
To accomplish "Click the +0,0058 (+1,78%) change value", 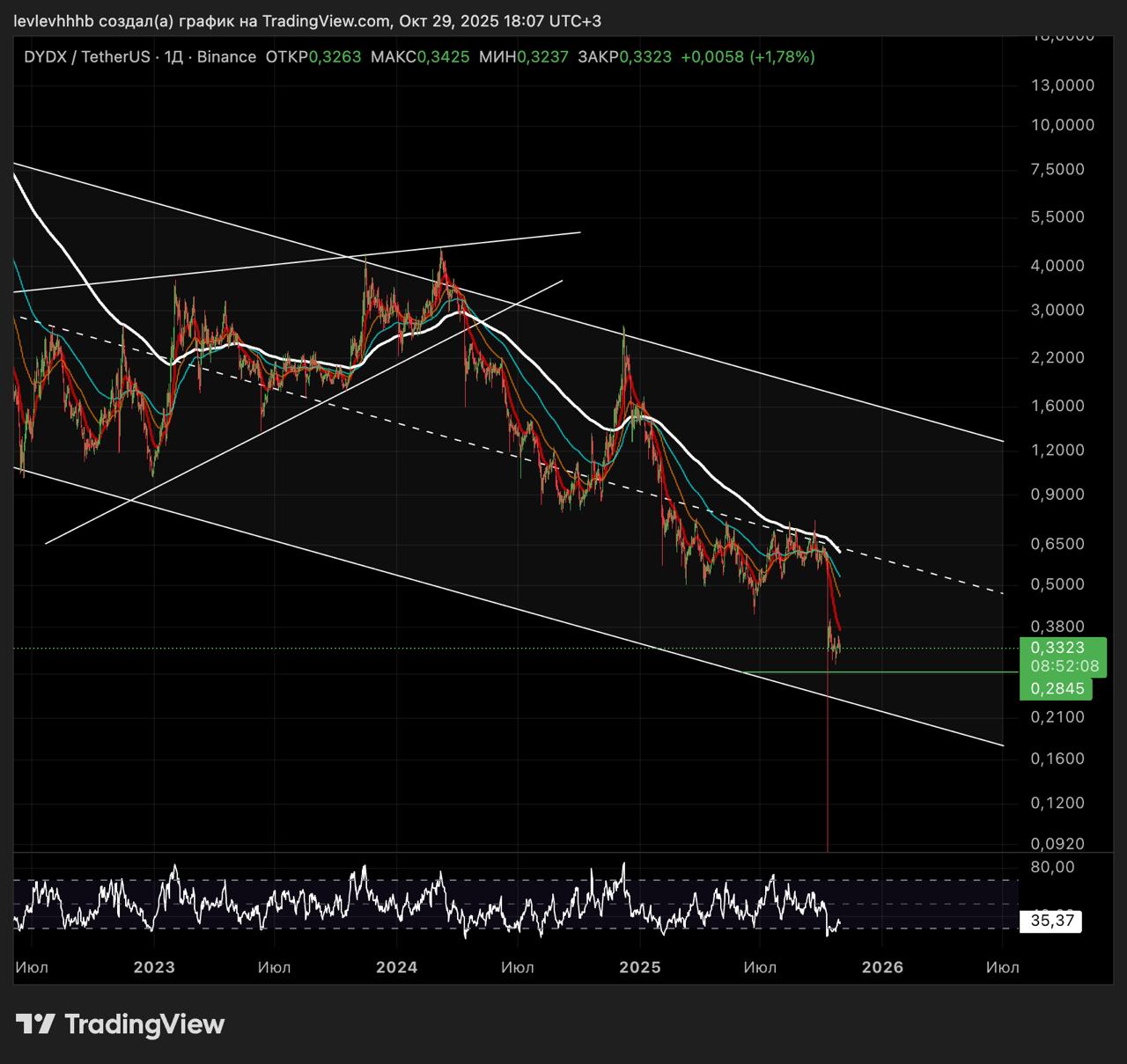I will pyautogui.click(x=748, y=57).
